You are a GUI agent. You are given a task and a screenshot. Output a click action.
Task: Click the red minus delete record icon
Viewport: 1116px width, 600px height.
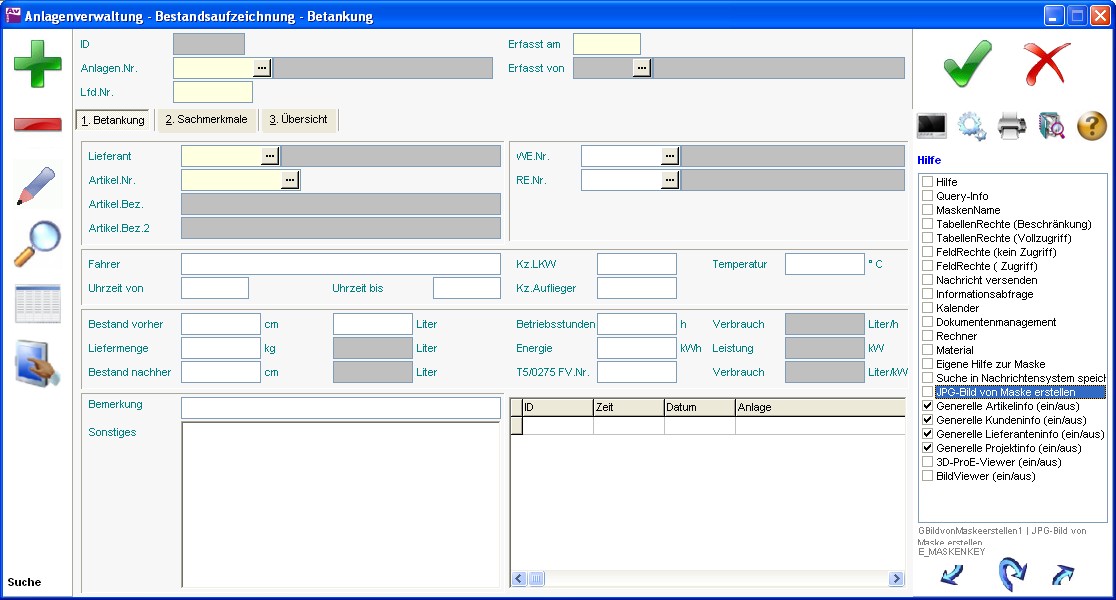coord(37,125)
